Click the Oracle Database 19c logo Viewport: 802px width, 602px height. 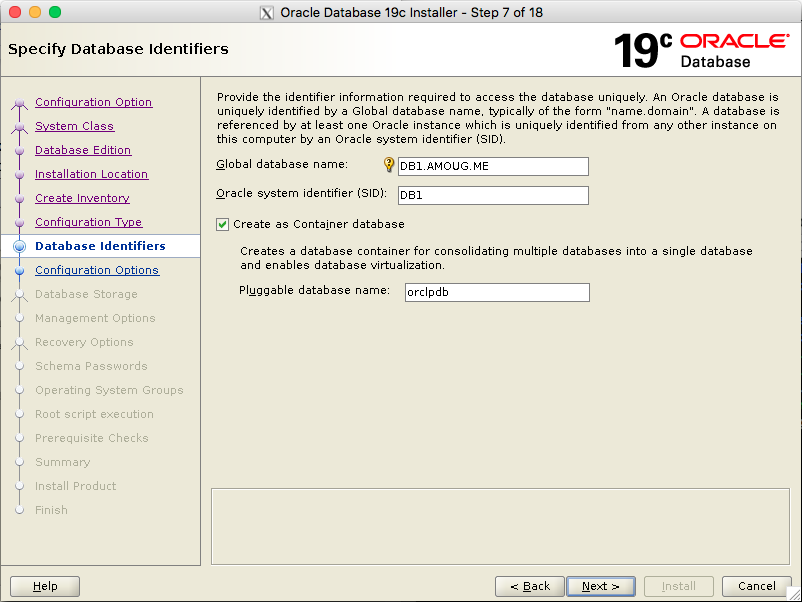pos(700,50)
